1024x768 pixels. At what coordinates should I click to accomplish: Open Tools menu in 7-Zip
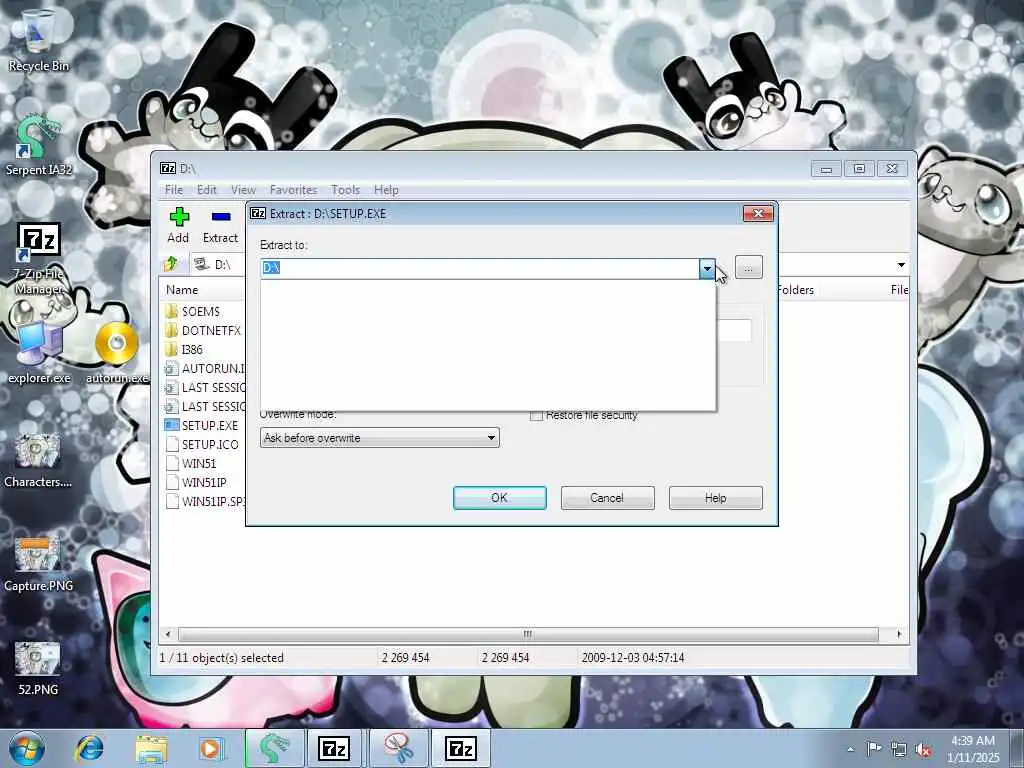pos(345,189)
